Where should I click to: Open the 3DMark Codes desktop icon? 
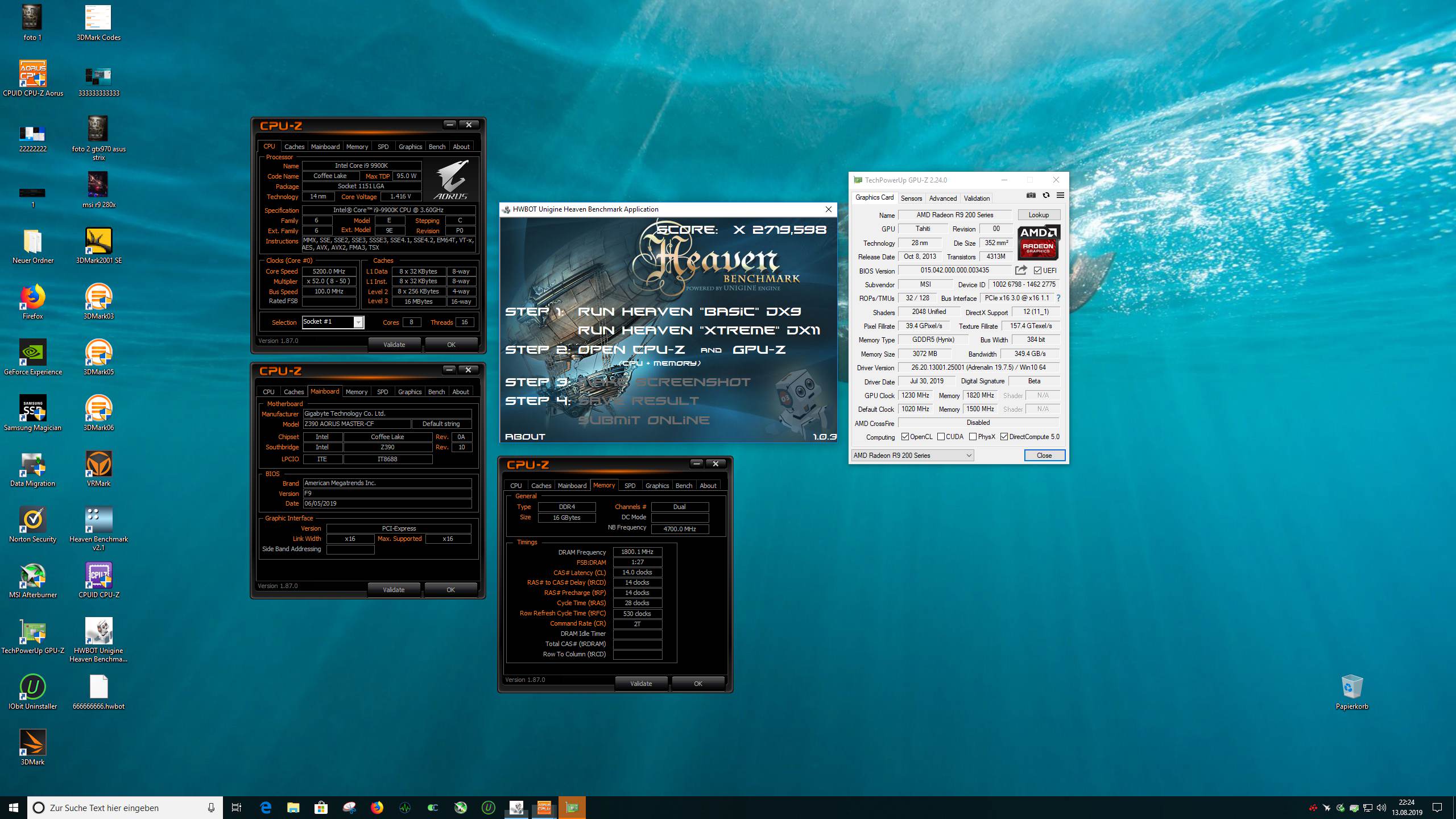[x=98, y=23]
